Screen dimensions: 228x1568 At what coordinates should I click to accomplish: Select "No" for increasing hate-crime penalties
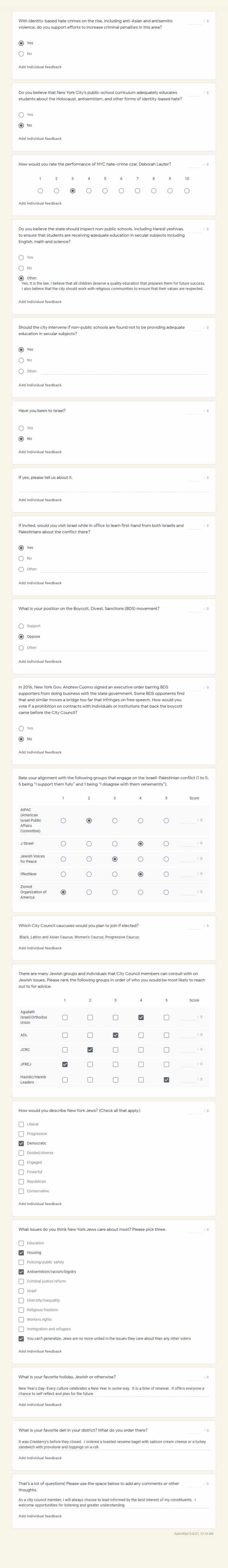point(21,53)
